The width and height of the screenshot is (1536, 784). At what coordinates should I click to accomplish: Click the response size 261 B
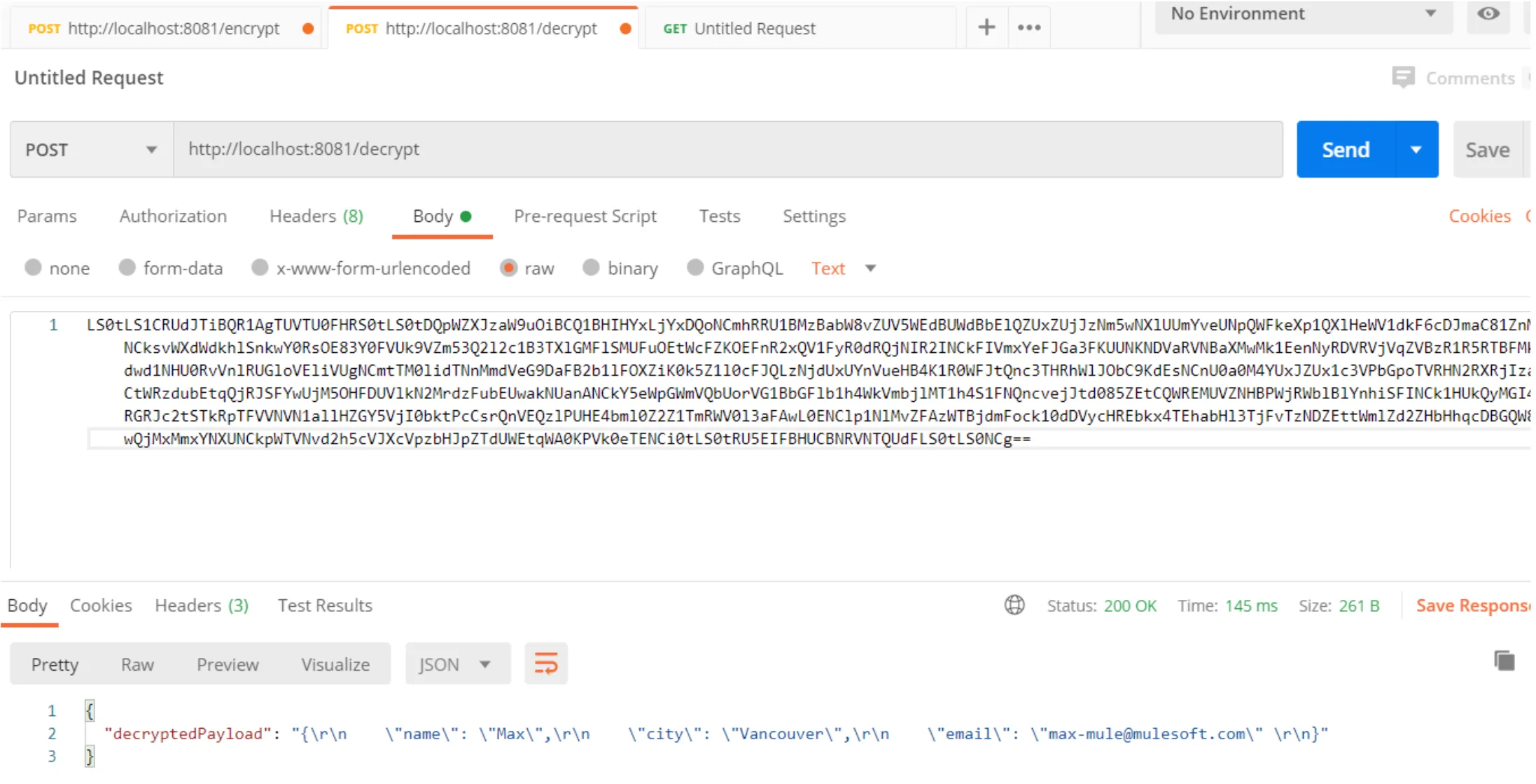tap(1359, 605)
